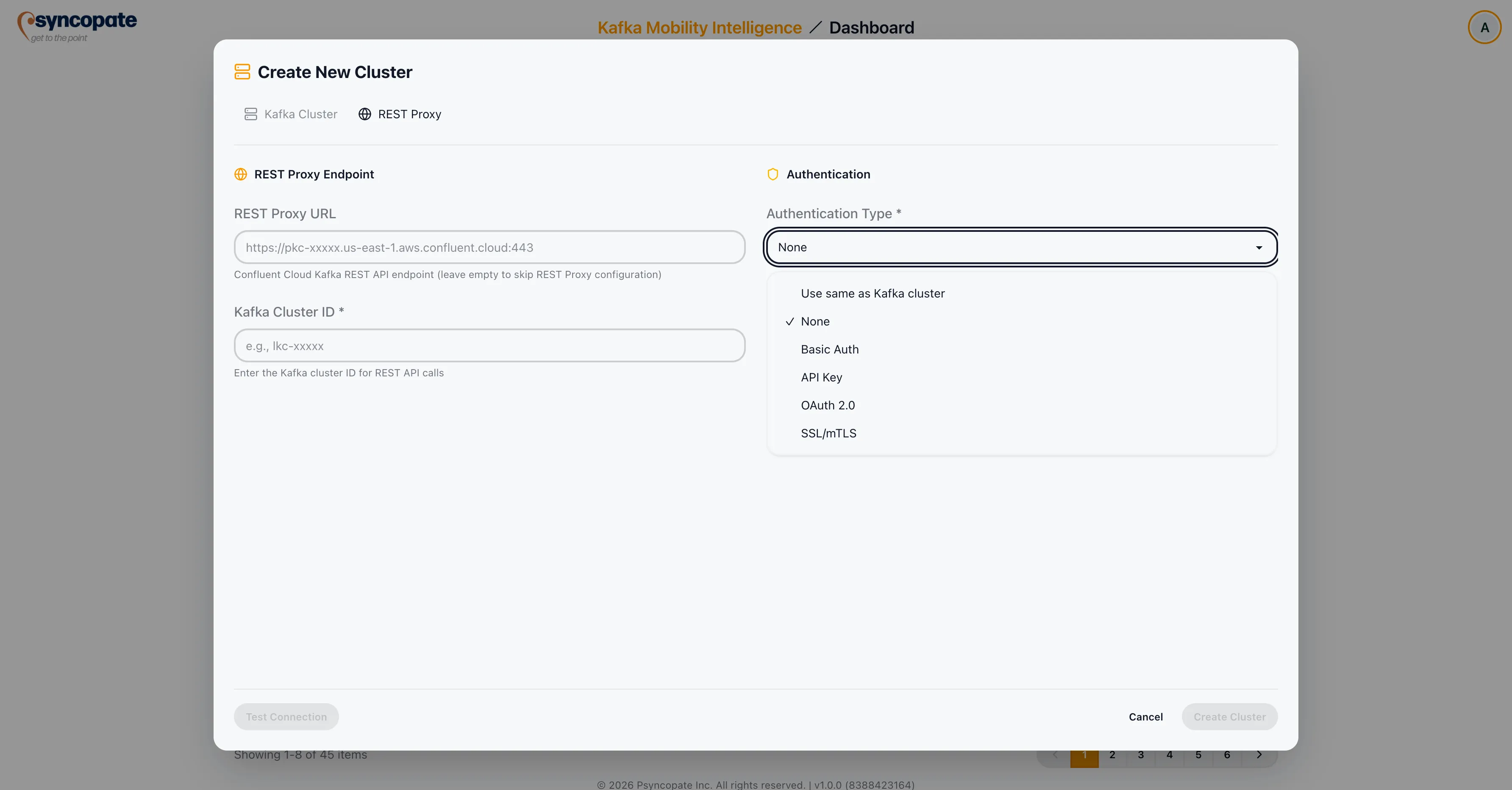
Task: Click the globe icon next to REST Proxy Endpoint
Action: 241,174
